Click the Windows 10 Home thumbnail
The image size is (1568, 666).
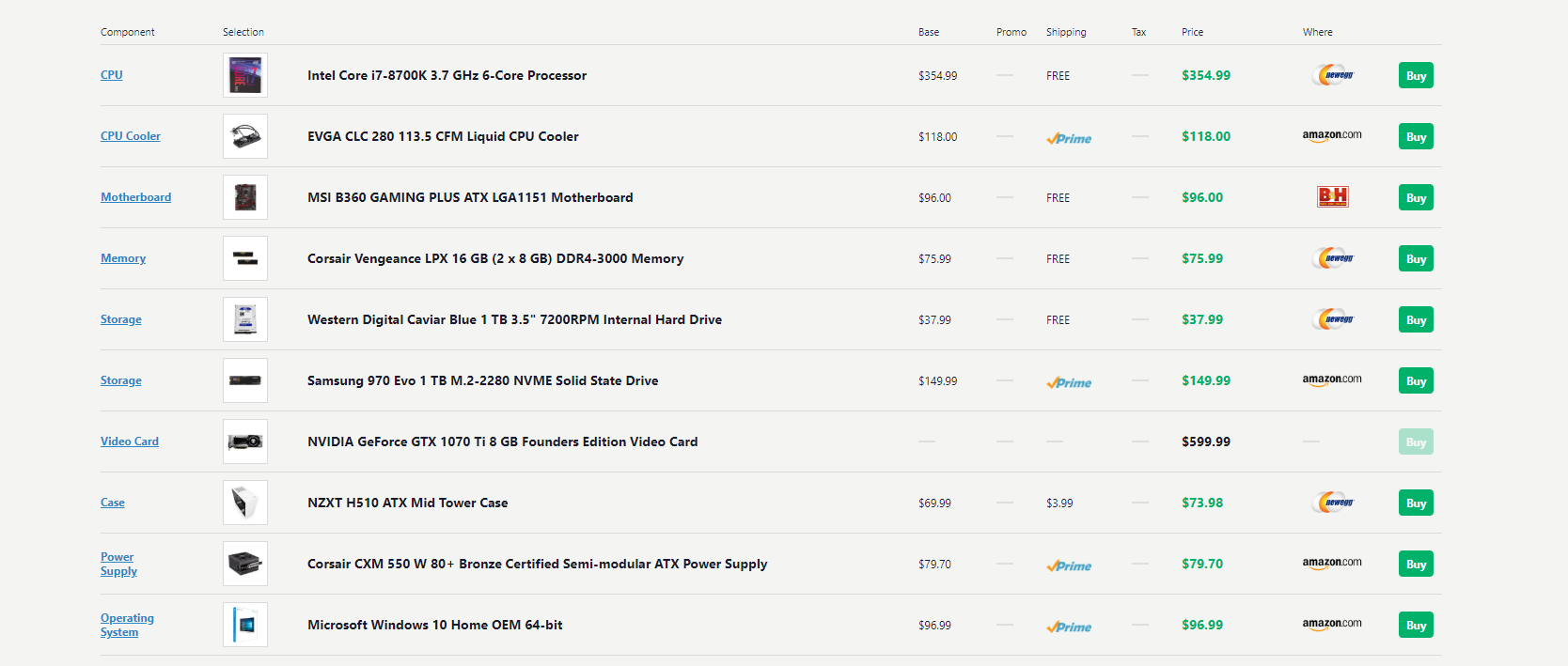click(245, 625)
